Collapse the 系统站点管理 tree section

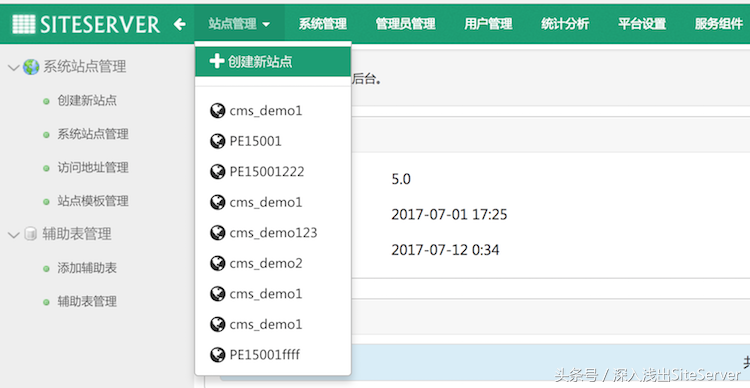pos(13,67)
